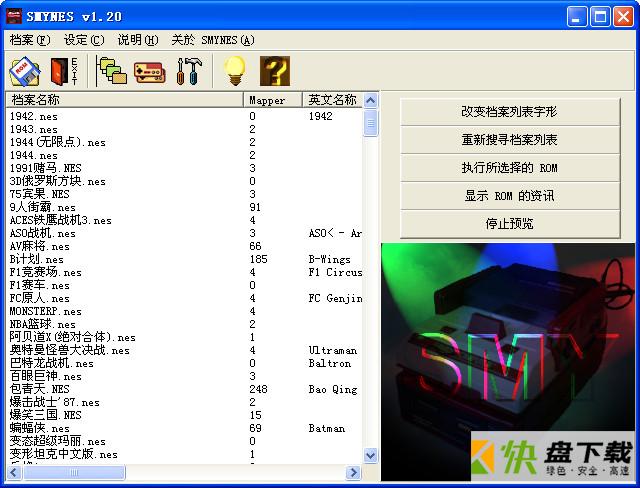Viewport: 640px width, 488px height.
Task: Select the plain 1944.nes row
Action: point(33,155)
